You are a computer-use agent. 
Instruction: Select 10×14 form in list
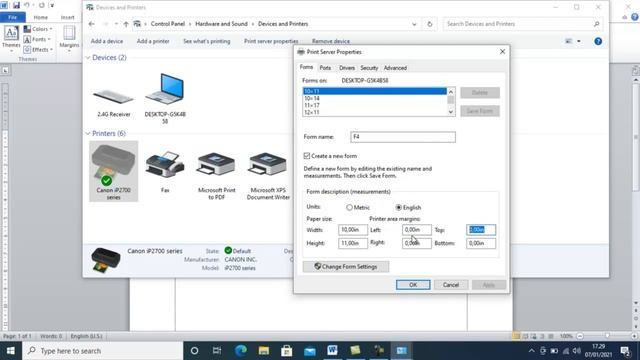(375, 98)
